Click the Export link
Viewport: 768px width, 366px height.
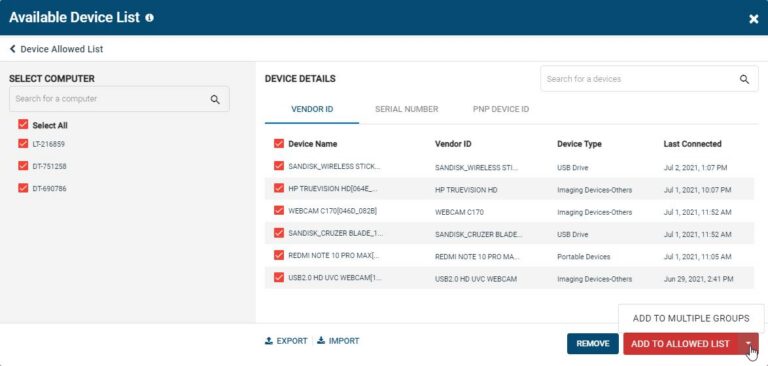(286, 341)
